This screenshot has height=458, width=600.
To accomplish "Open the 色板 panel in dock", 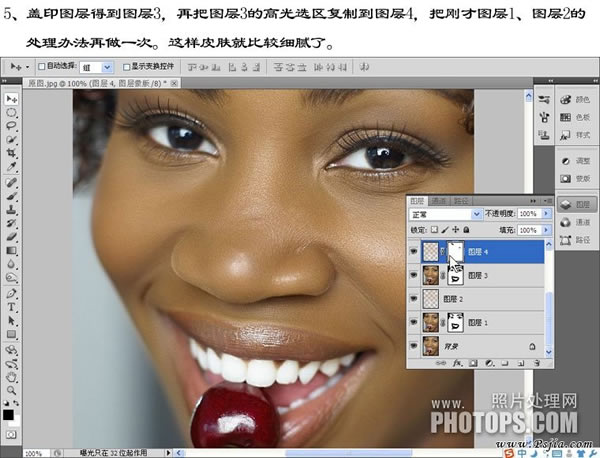I will [576, 117].
